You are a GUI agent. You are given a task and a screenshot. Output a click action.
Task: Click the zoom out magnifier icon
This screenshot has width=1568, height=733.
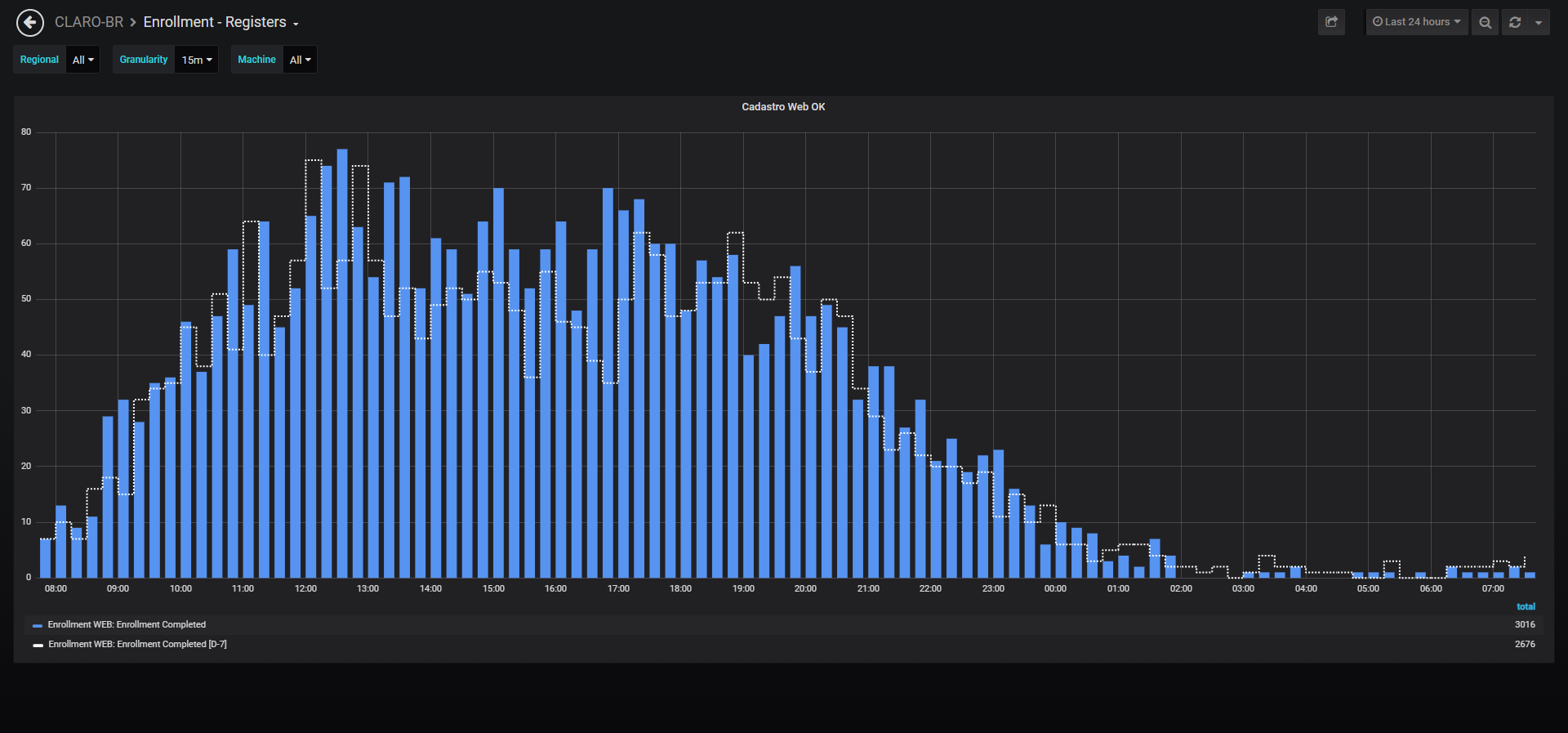pyautogui.click(x=1485, y=22)
